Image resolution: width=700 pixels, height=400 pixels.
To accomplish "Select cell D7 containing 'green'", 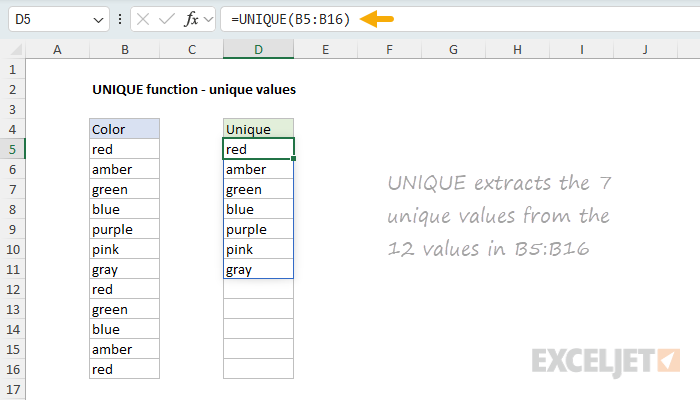I will (258, 189).
